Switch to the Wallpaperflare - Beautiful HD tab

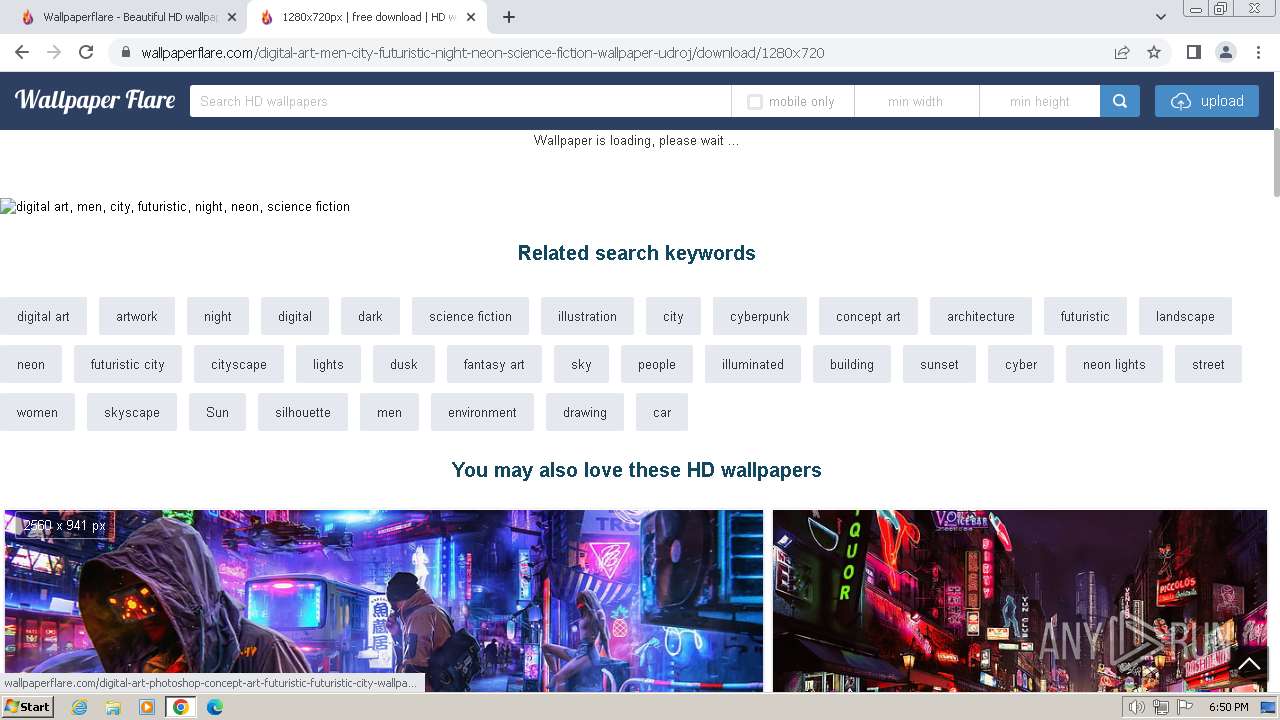coord(128,17)
